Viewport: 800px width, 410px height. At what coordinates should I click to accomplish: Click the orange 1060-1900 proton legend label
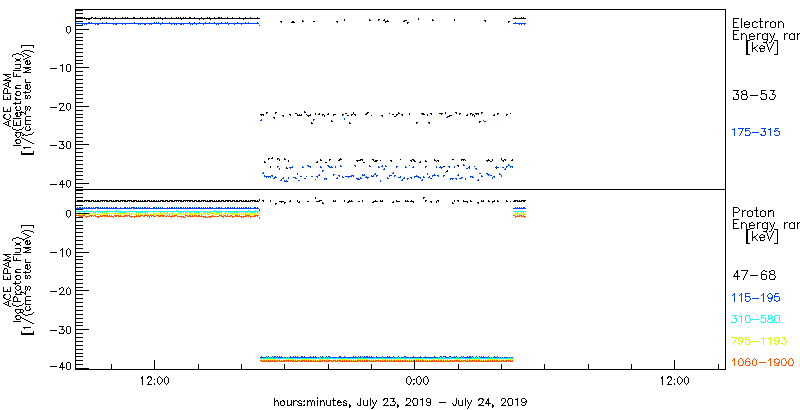[763, 363]
